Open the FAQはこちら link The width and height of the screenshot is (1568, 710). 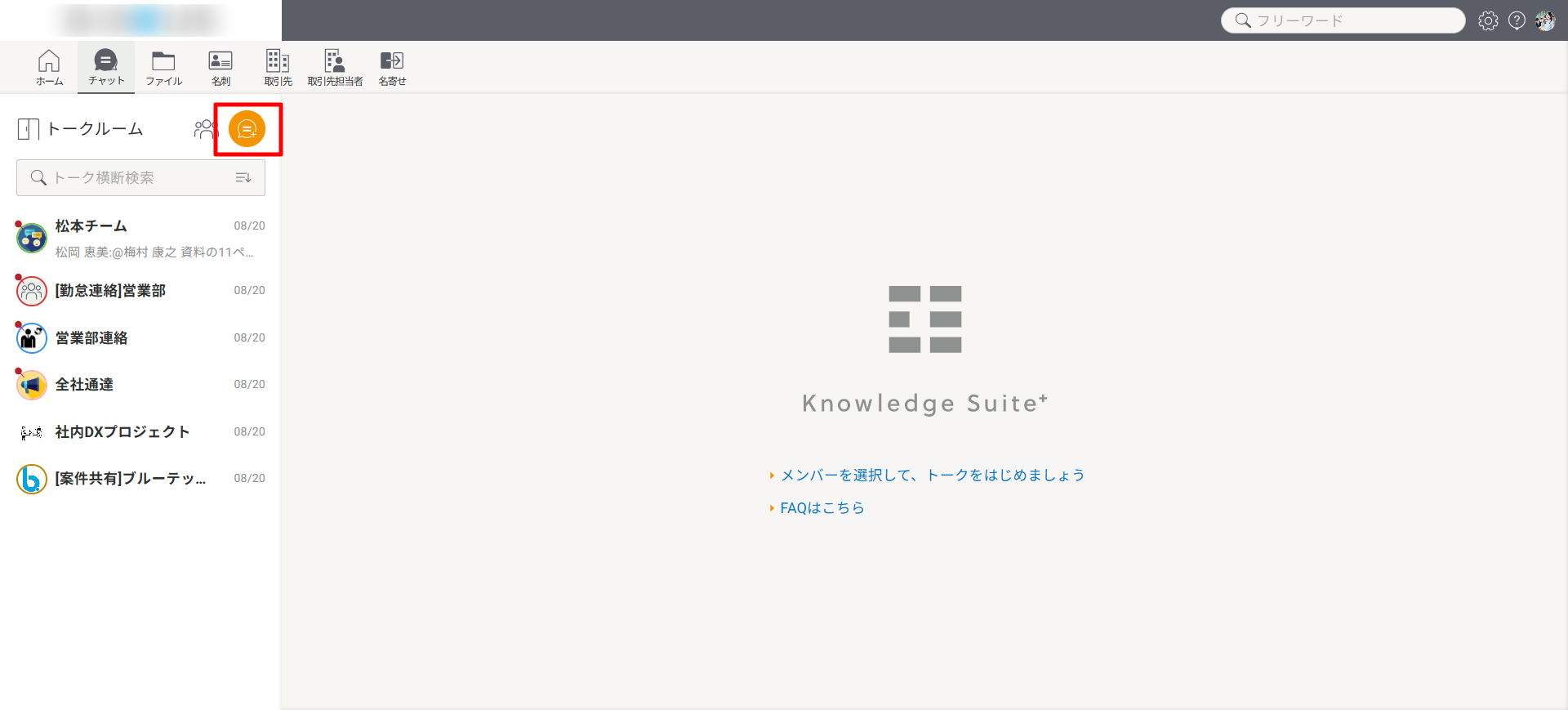tap(822, 508)
